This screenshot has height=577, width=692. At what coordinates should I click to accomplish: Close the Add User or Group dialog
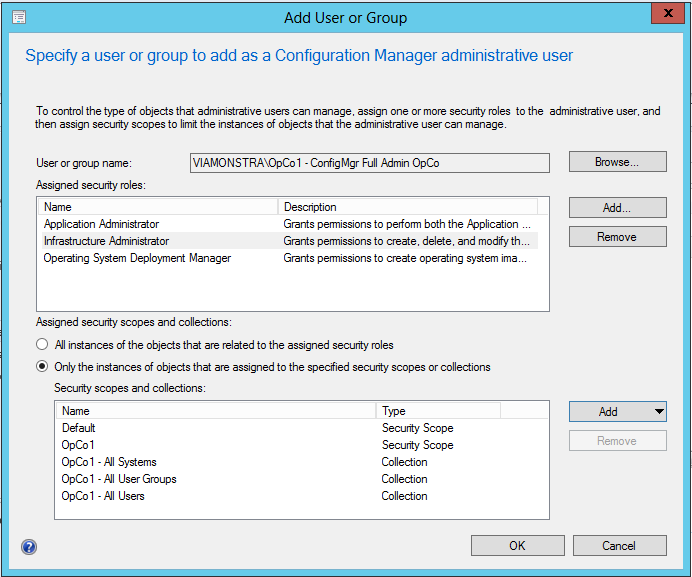[x=668, y=13]
